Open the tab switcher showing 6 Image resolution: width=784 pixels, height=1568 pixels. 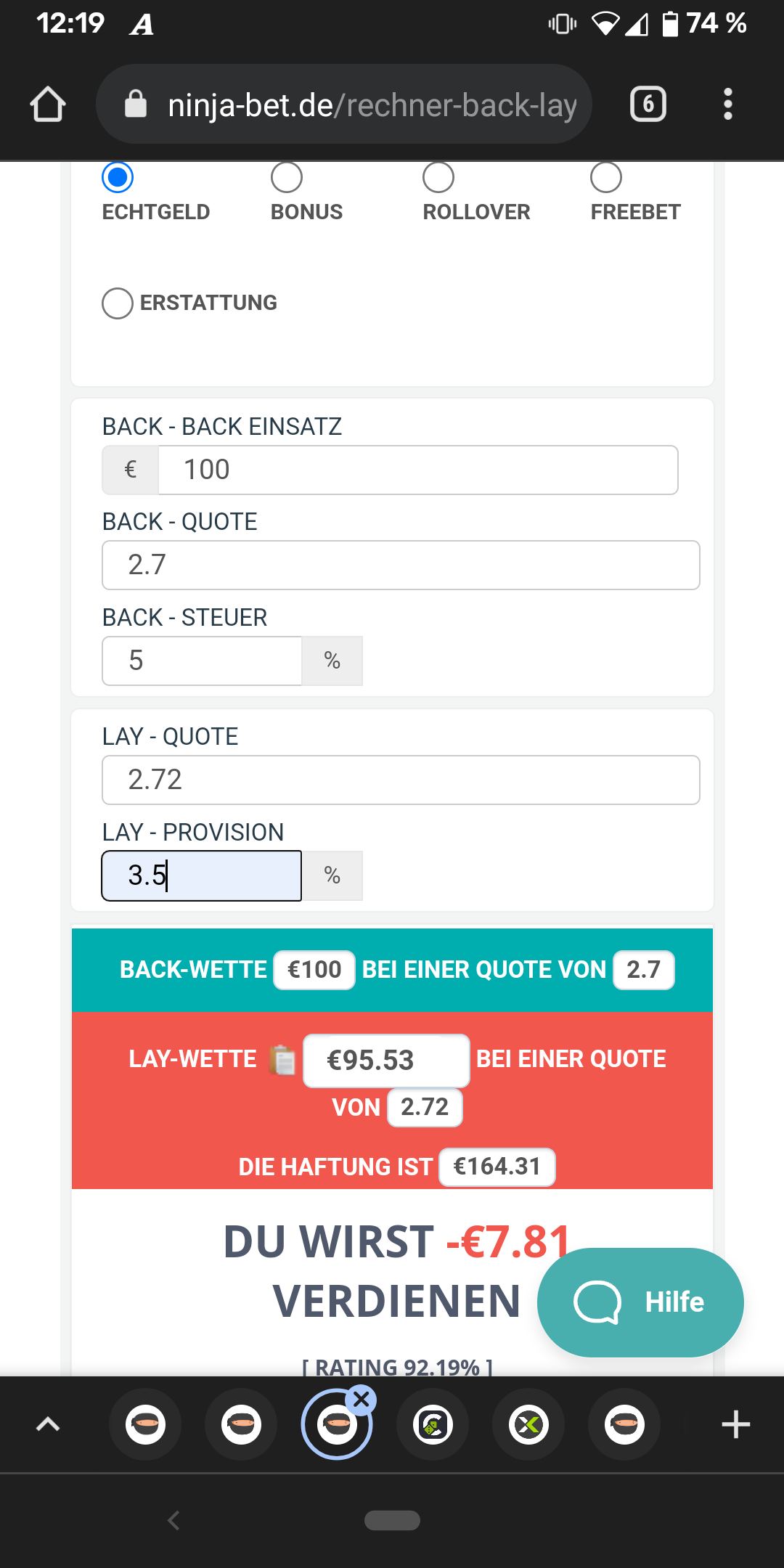pyautogui.click(x=648, y=104)
